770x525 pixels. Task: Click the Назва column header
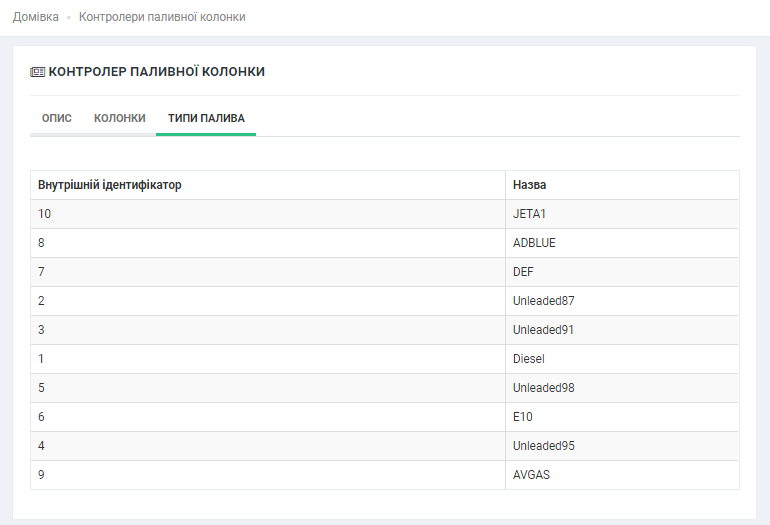coord(529,185)
